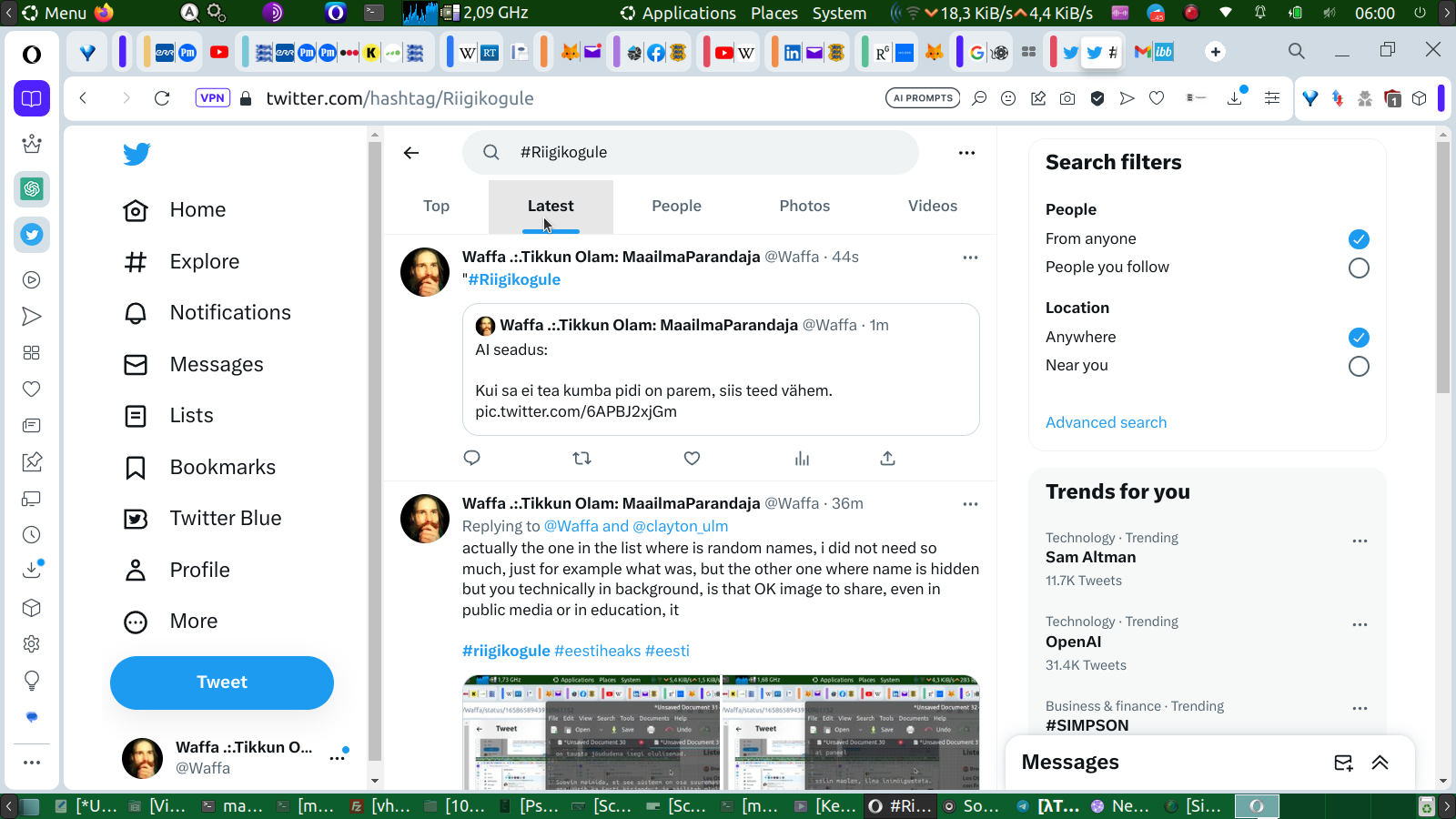Open the Lists page
The height and width of the screenshot is (819, 1456).
tap(168, 416)
